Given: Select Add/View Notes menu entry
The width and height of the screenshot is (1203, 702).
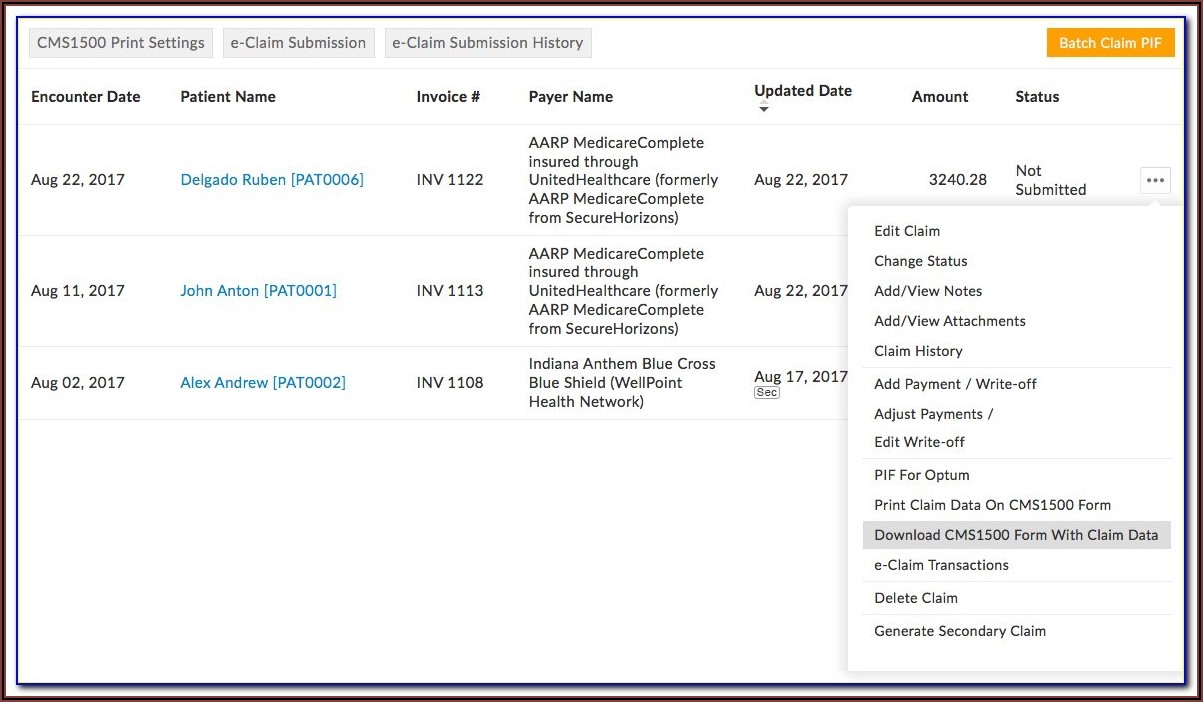Looking at the screenshot, I should click(x=928, y=291).
